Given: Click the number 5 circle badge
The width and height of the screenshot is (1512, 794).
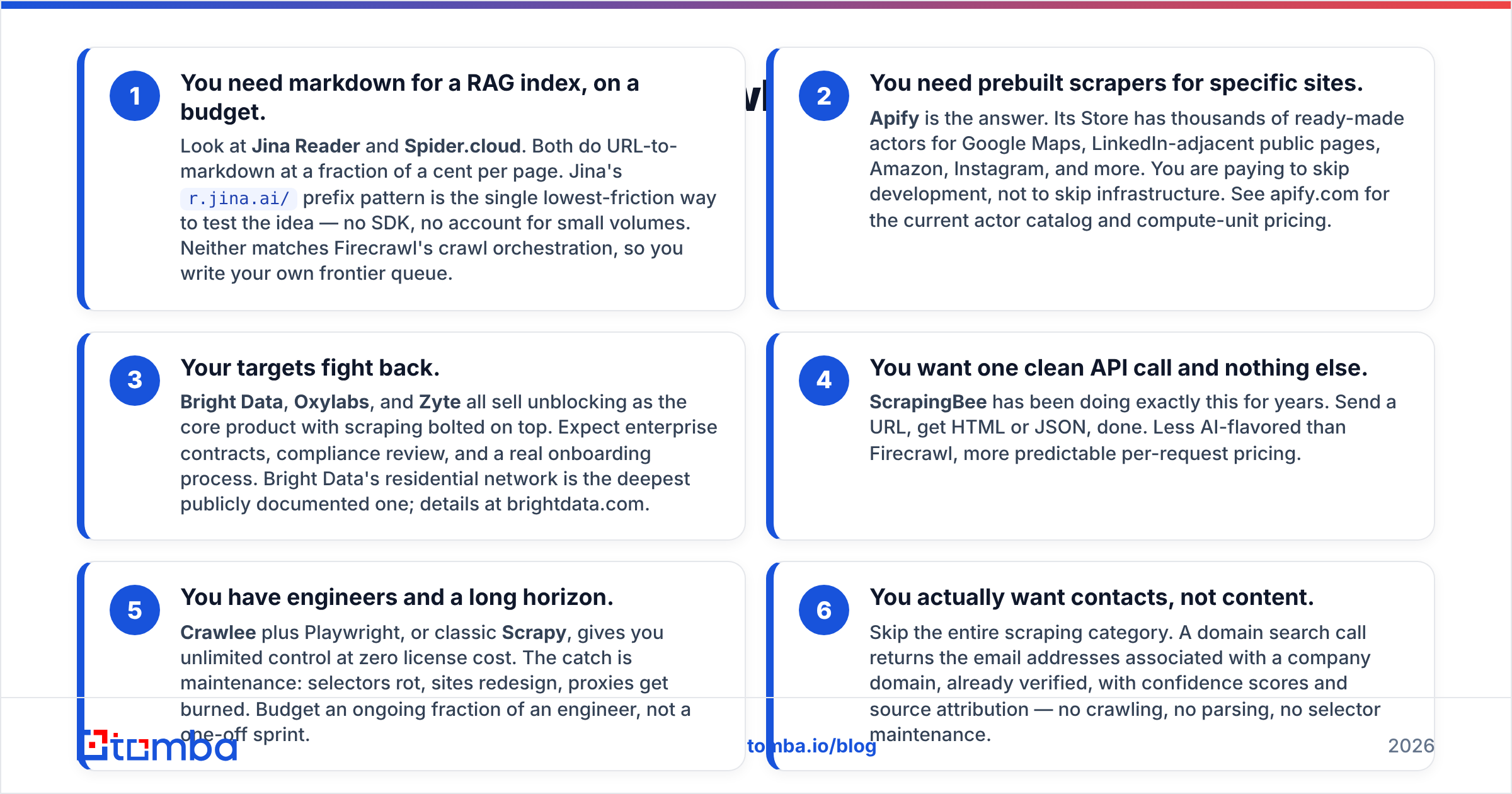Looking at the screenshot, I should tap(135, 610).
